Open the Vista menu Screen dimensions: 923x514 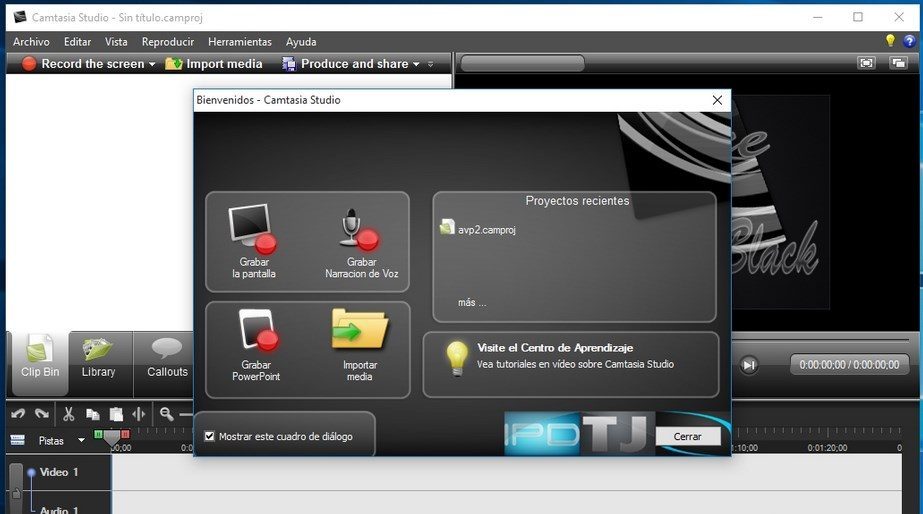[x=116, y=42]
